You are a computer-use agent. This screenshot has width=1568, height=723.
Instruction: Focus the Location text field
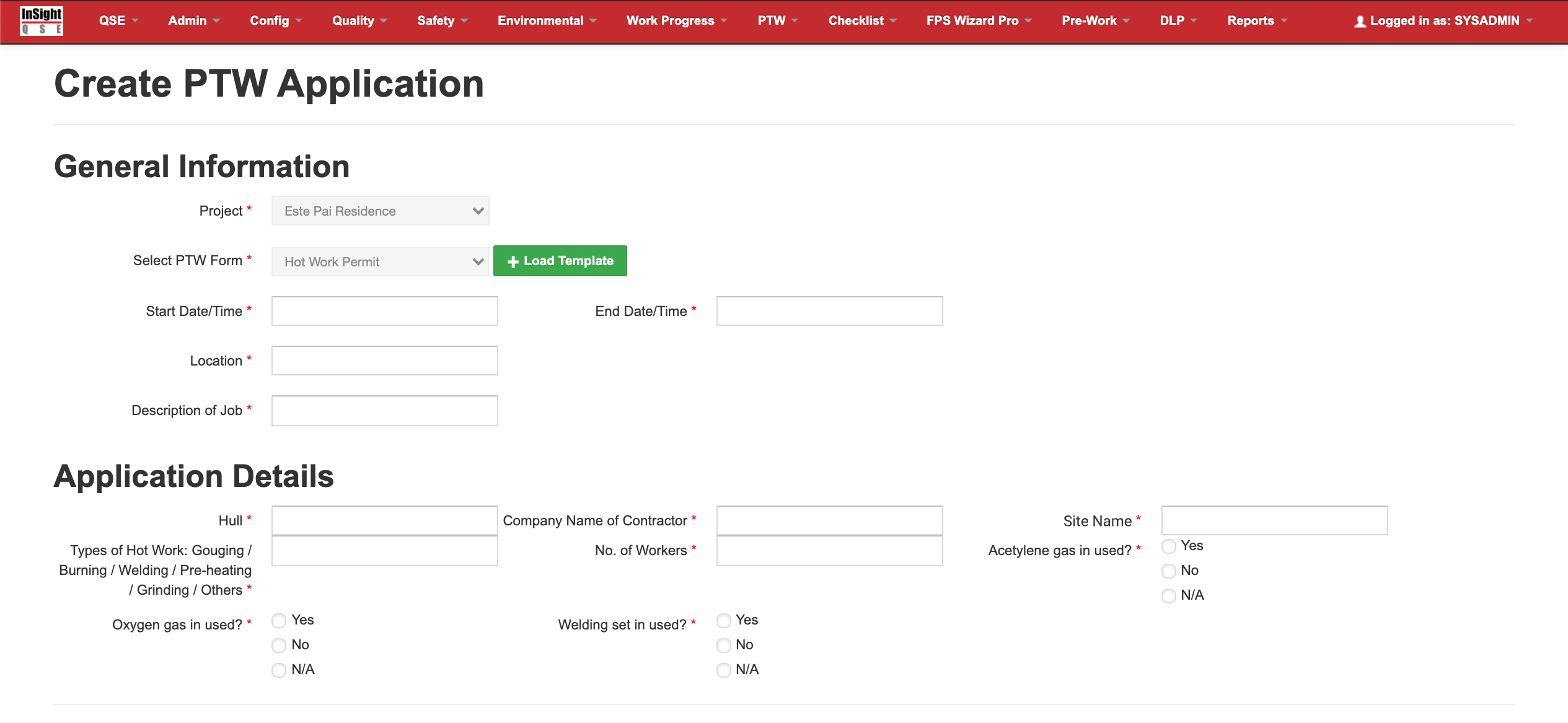(x=384, y=361)
